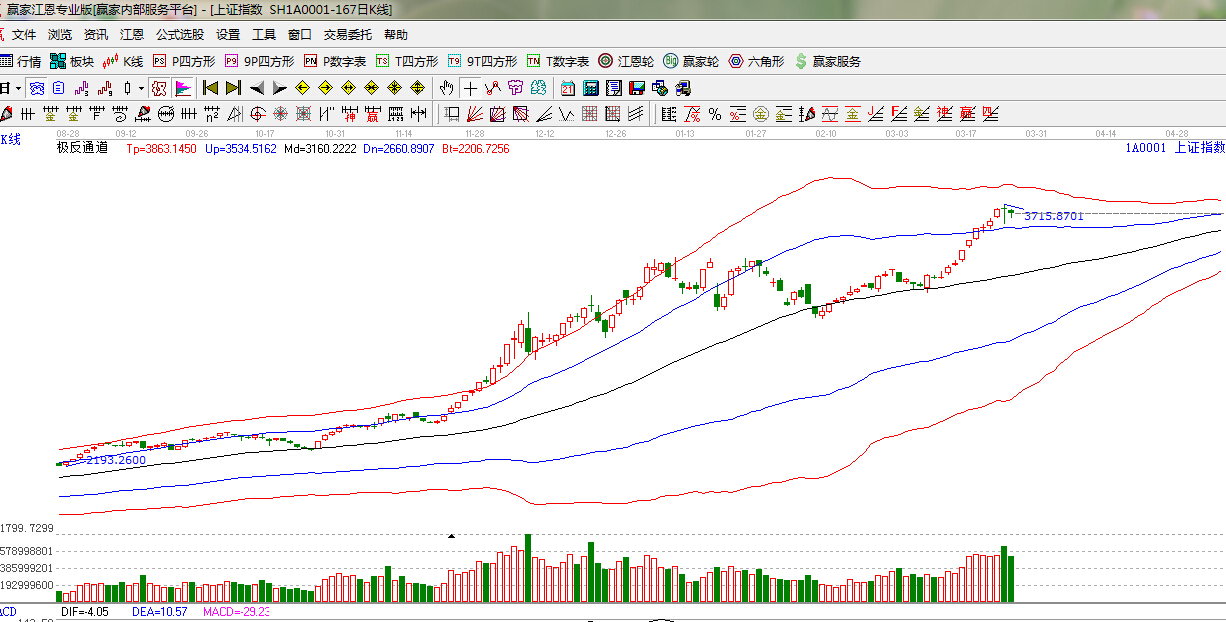Toggle the crosshair cursor button
Viewport: 1226px width, 622px height.
coord(469,88)
